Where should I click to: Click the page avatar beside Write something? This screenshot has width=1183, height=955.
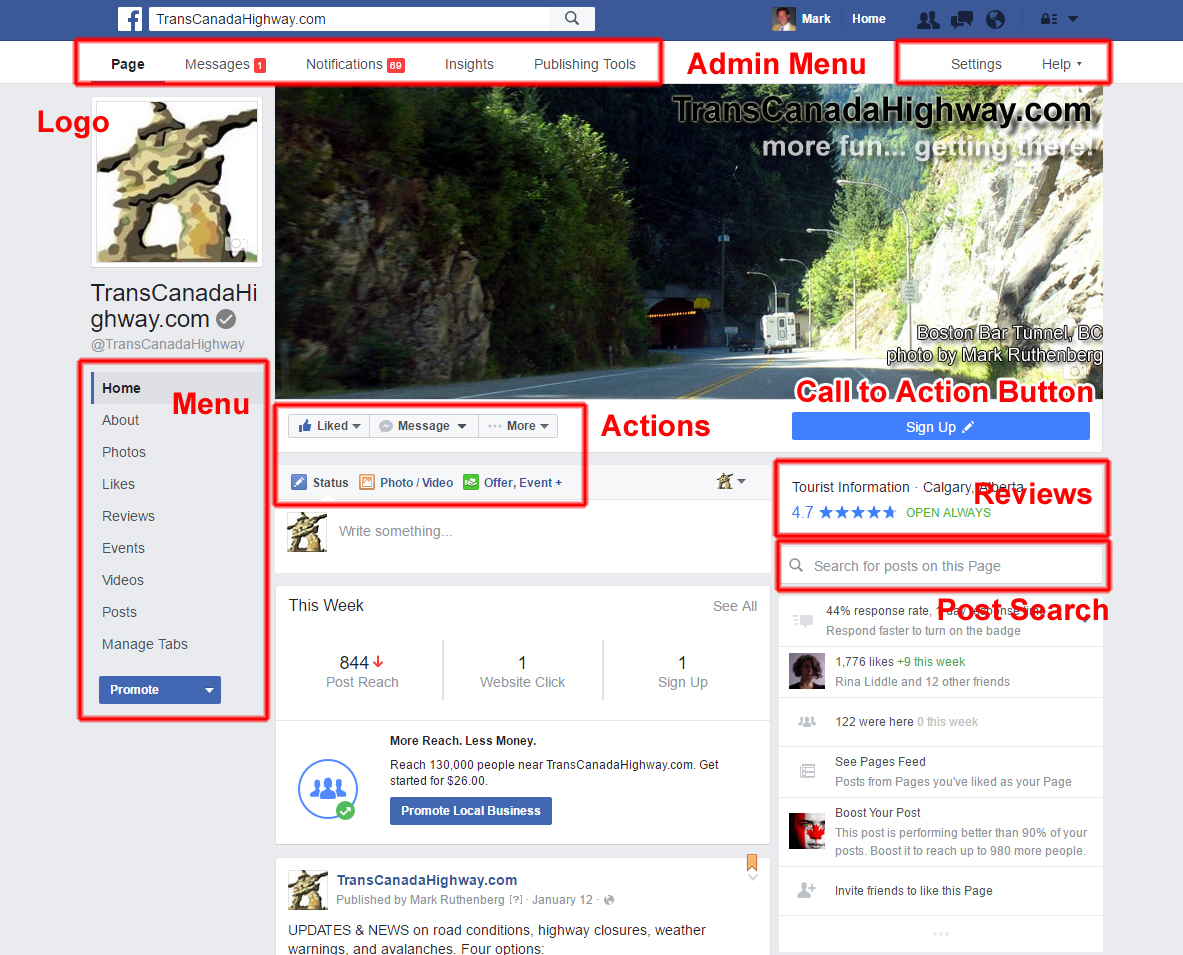[307, 532]
